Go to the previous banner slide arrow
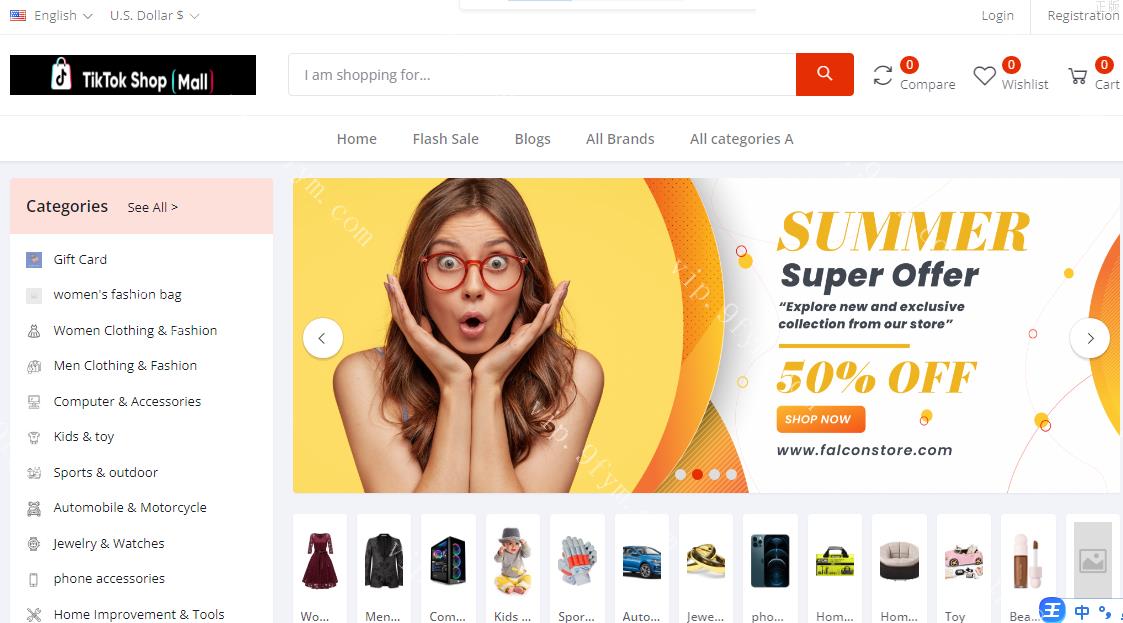 tap(322, 338)
